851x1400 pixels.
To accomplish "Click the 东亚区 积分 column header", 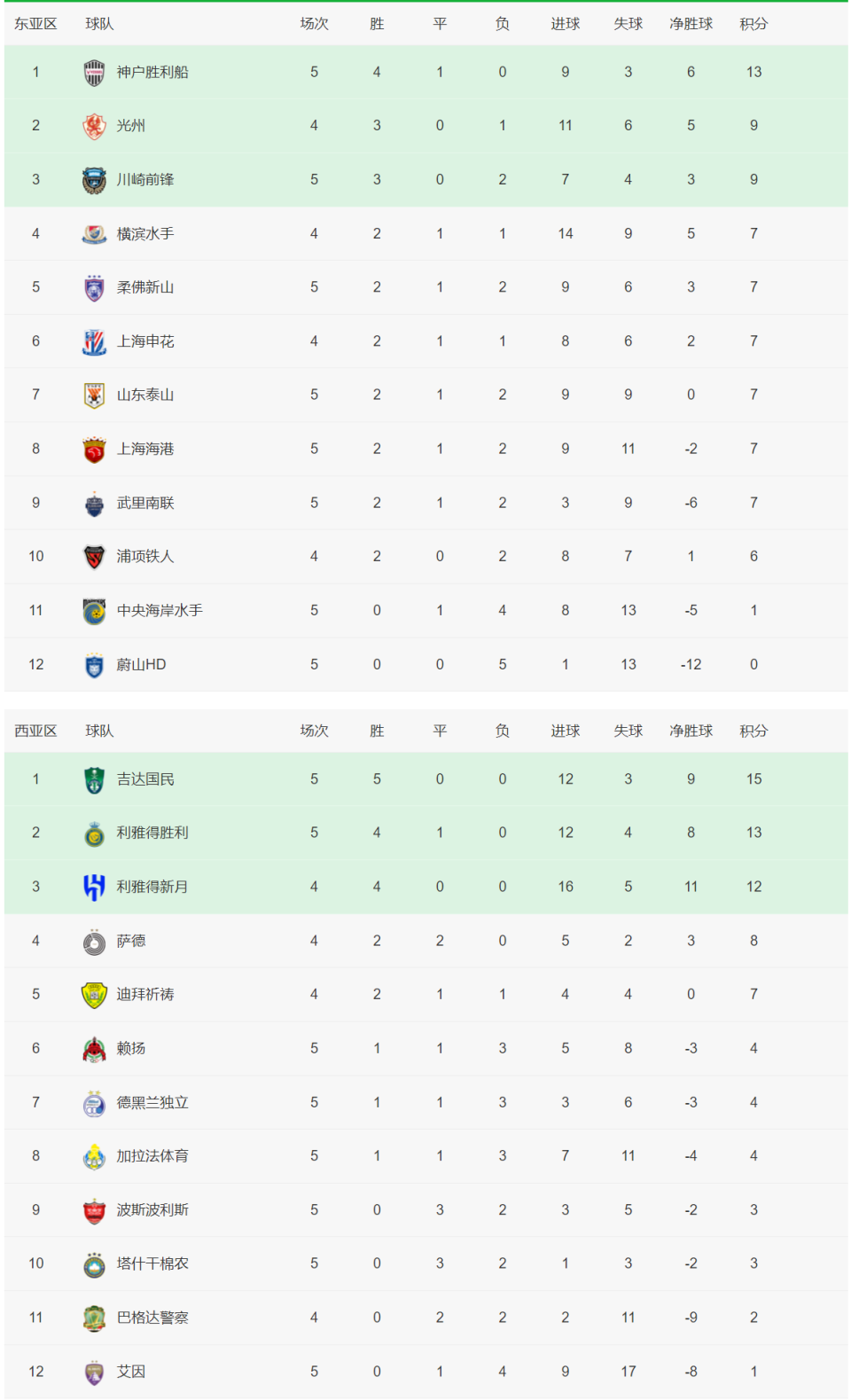I will click(x=753, y=24).
